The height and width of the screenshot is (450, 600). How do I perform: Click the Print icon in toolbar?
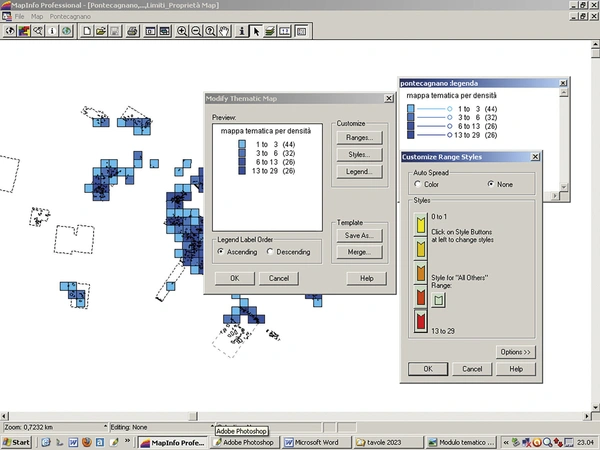(132, 30)
